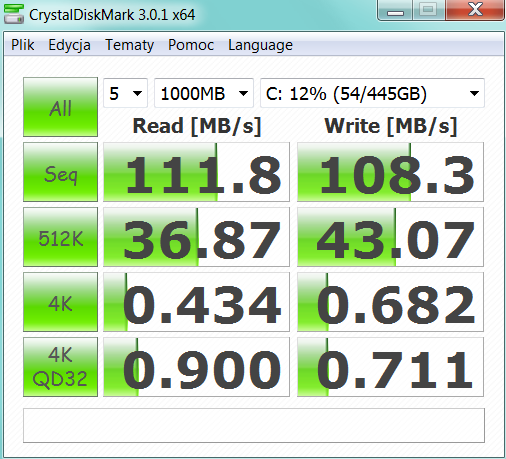Minimize the CrystalDiskMark window
The image size is (506, 459).
tap(395, 11)
